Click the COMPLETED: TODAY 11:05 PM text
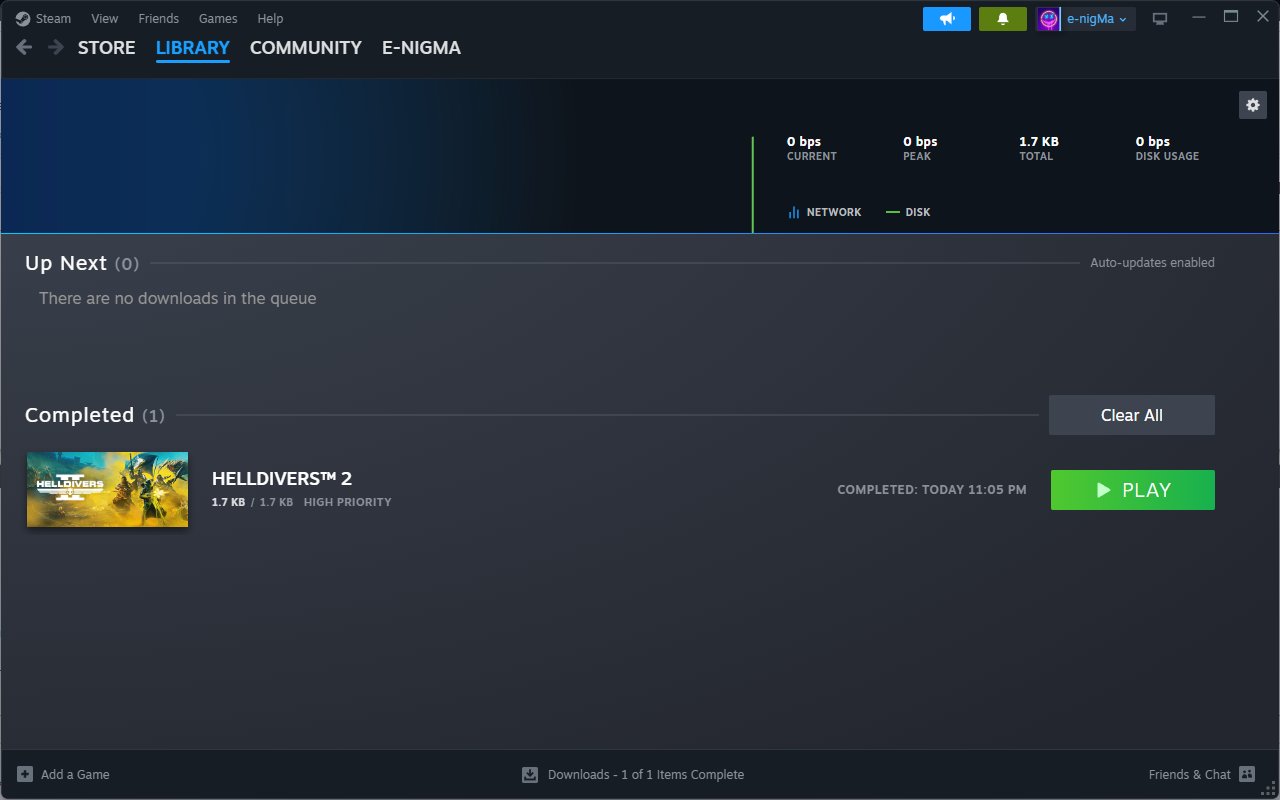Screen dimensions: 1280x800 pos(932,490)
